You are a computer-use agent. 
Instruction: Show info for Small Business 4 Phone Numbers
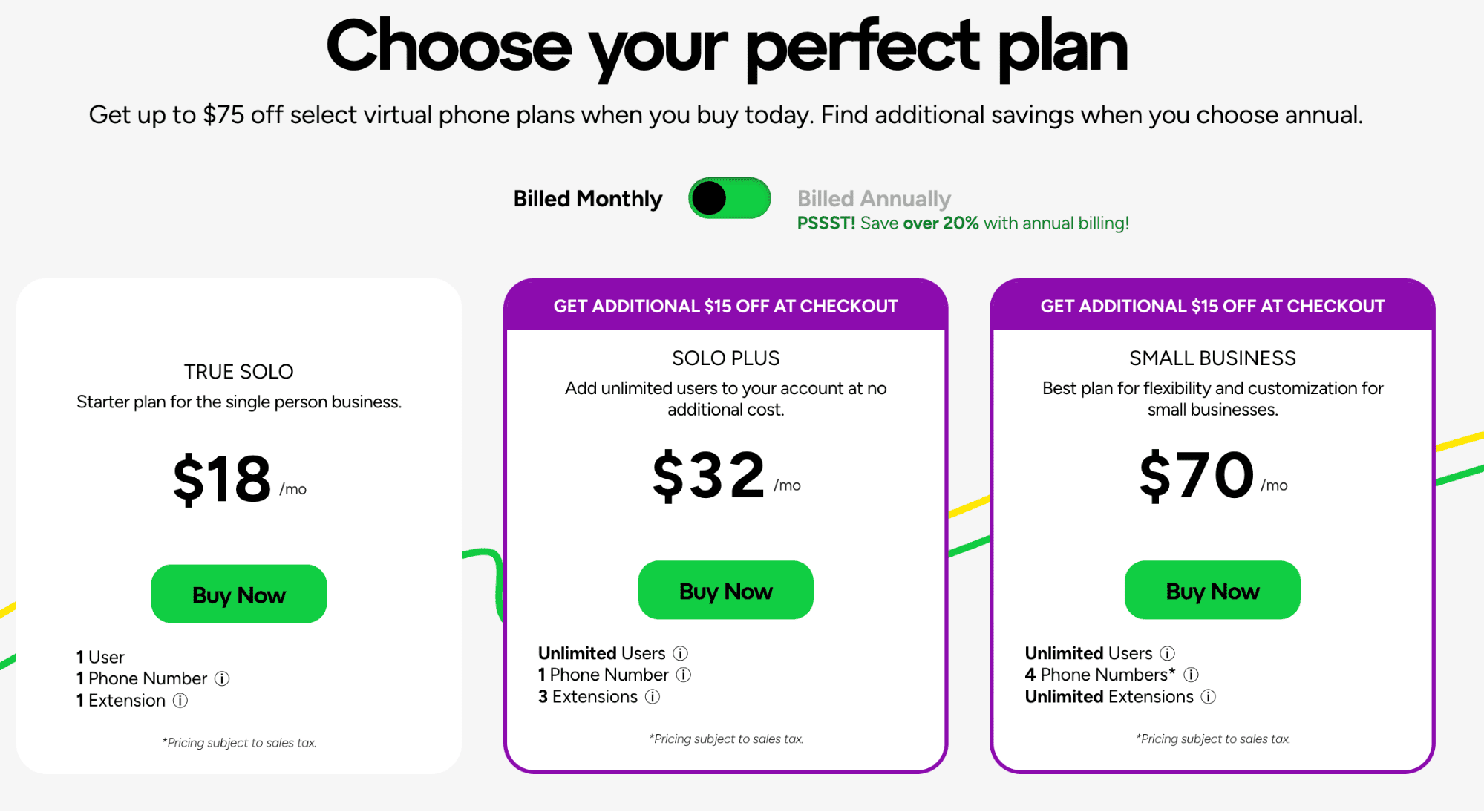1192,675
